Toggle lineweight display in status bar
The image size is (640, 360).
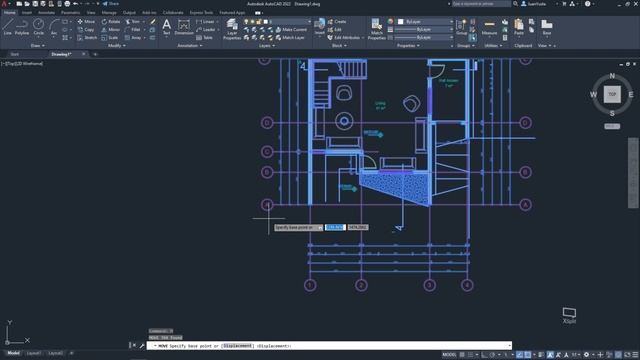[541, 355]
